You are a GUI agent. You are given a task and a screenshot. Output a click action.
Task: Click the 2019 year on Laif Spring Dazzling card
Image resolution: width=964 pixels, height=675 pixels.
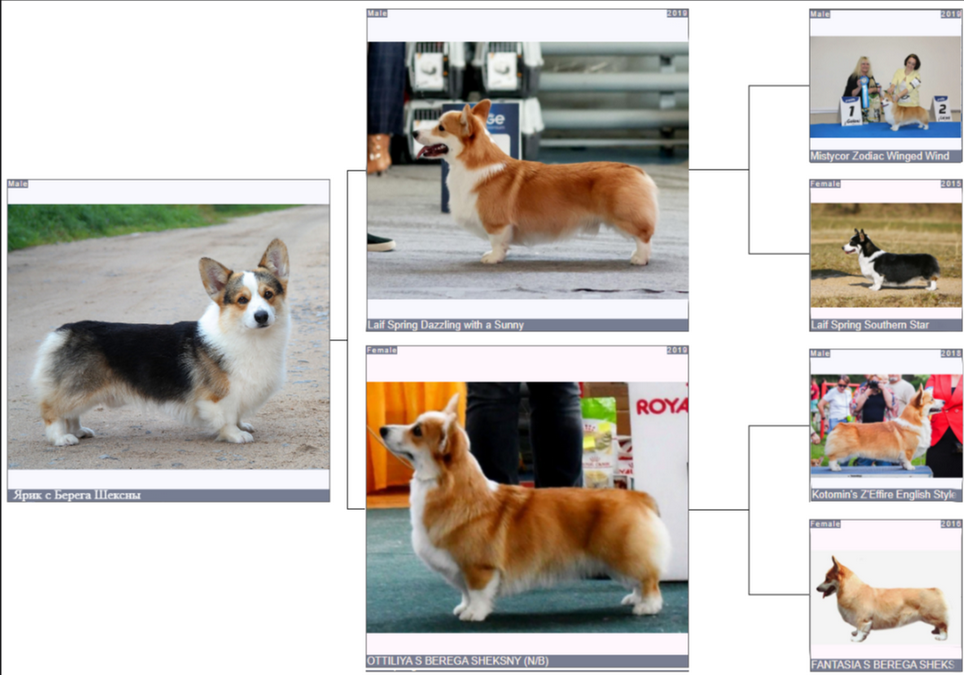tap(677, 14)
